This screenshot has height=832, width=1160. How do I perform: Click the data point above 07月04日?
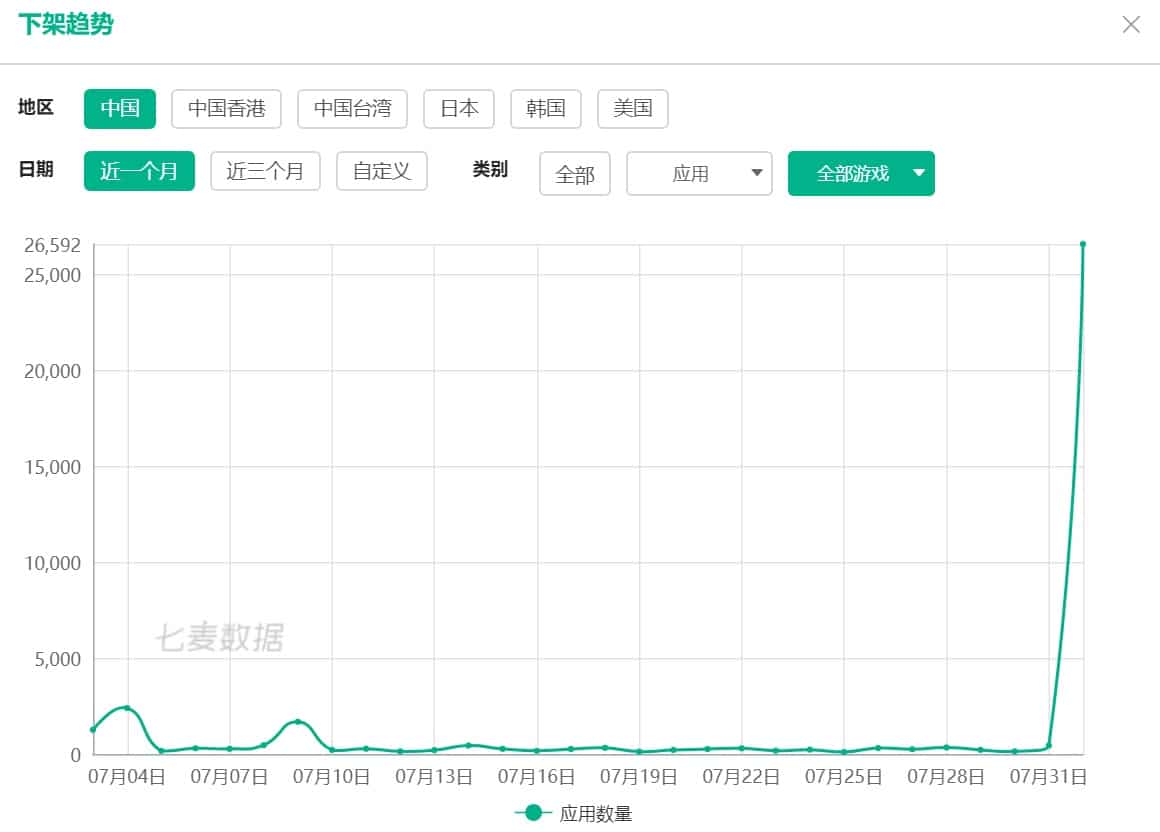[x=127, y=708]
